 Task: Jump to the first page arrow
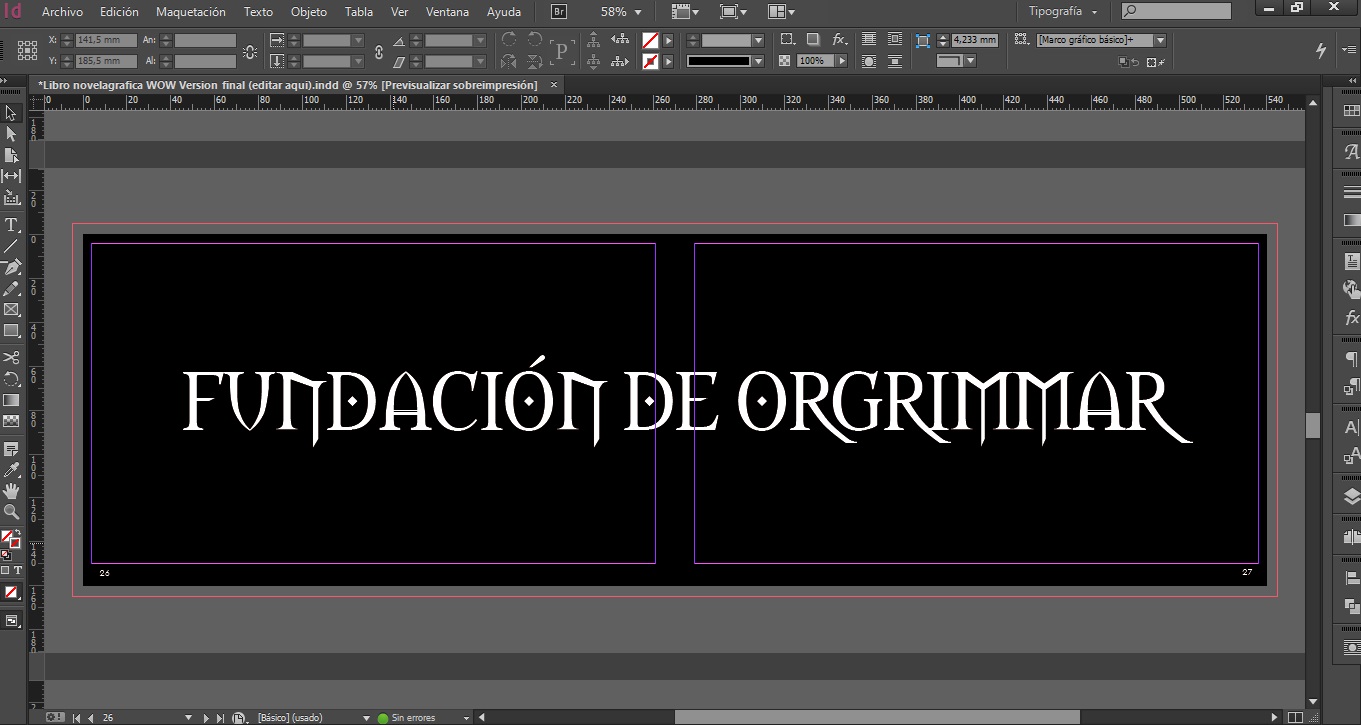click(x=77, y=718)
